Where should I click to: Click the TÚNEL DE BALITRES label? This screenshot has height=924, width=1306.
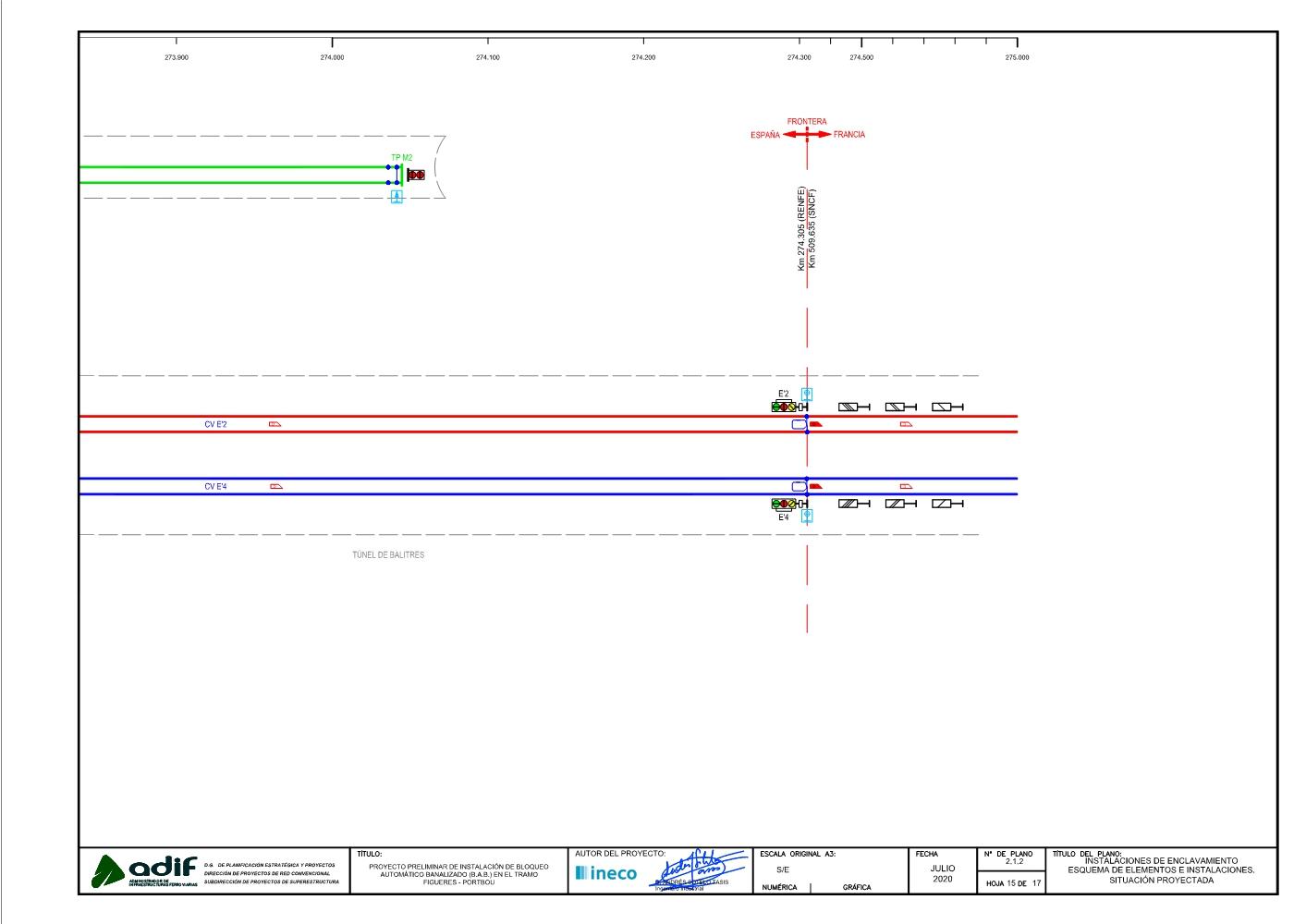click(388, 555)
